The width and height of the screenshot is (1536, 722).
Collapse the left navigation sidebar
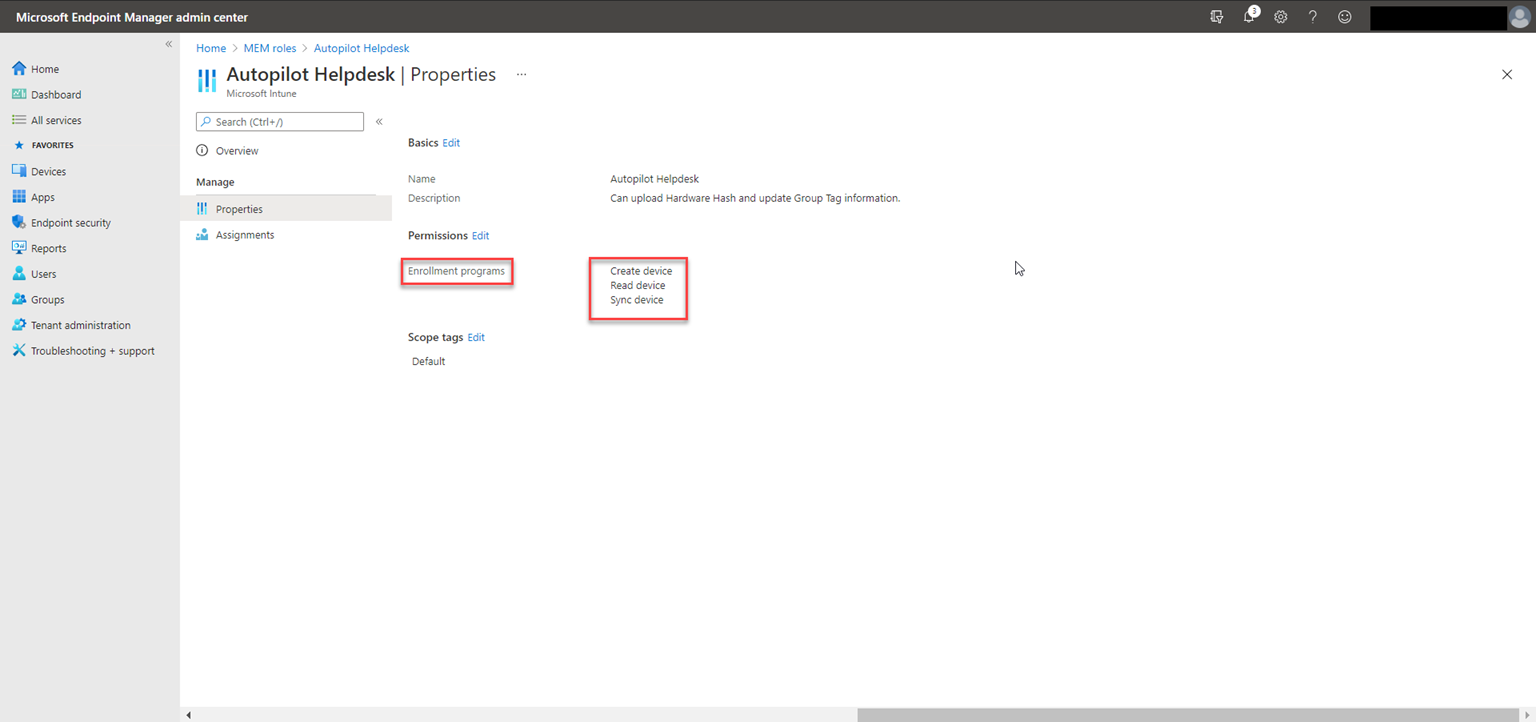coord(168,45)
